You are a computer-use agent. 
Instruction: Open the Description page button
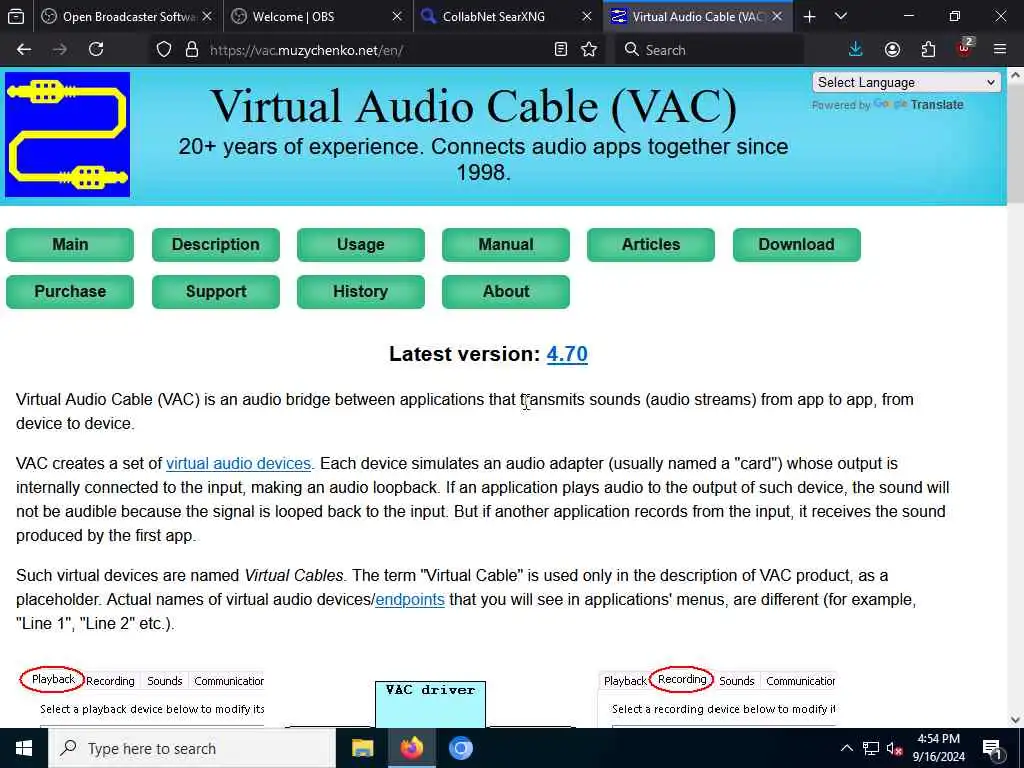[216, 244]
